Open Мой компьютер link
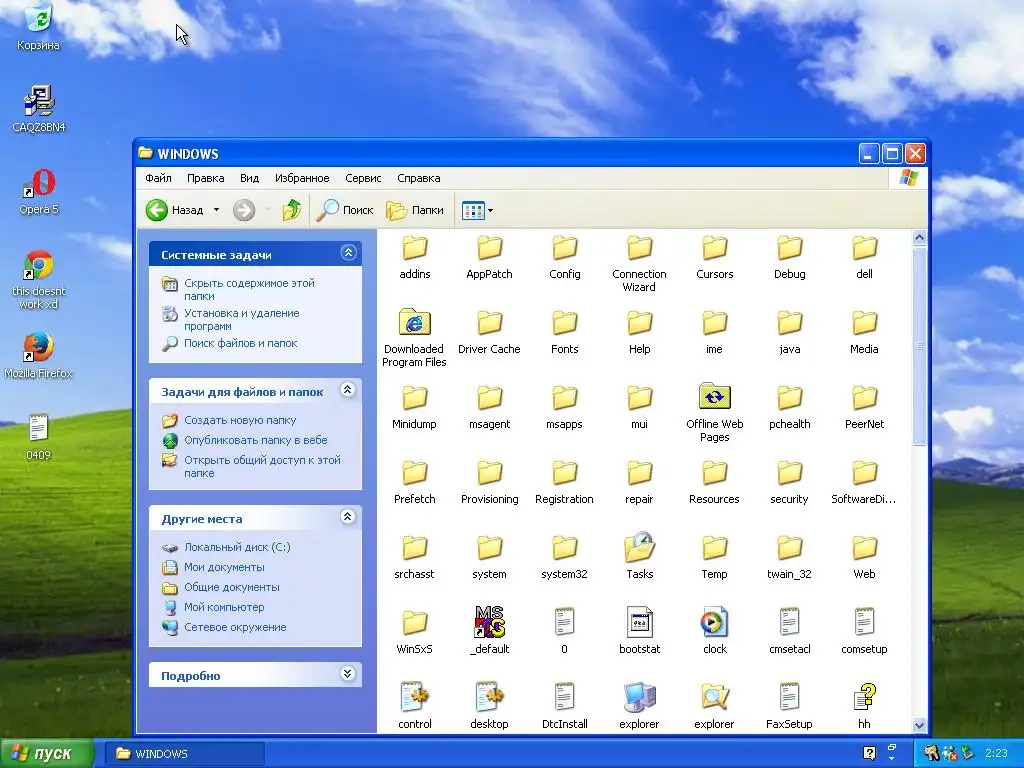The image size is (1024, 768). [224, 607]
